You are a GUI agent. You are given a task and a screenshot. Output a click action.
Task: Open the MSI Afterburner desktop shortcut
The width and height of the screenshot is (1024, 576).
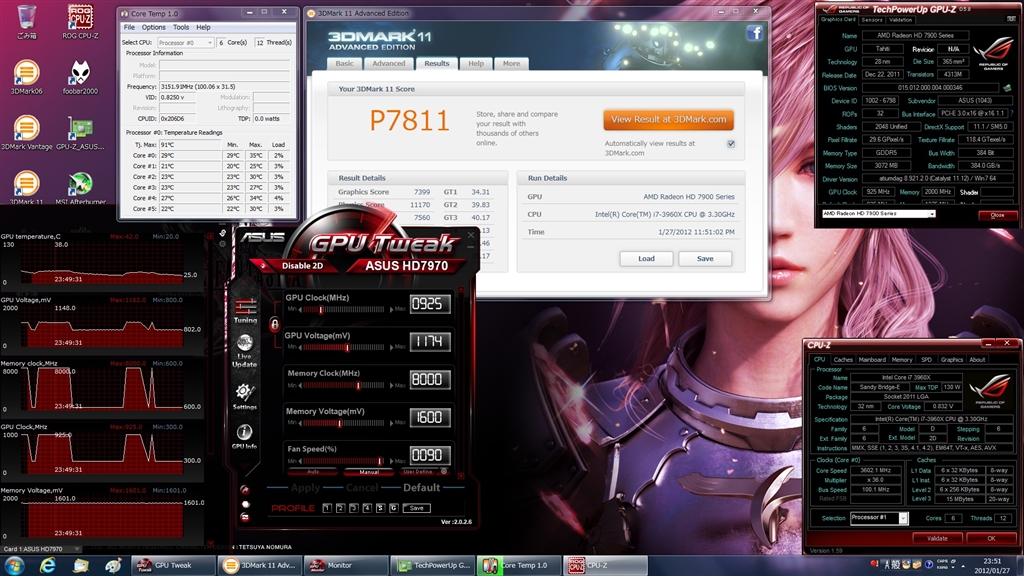[x=80, y=188]
